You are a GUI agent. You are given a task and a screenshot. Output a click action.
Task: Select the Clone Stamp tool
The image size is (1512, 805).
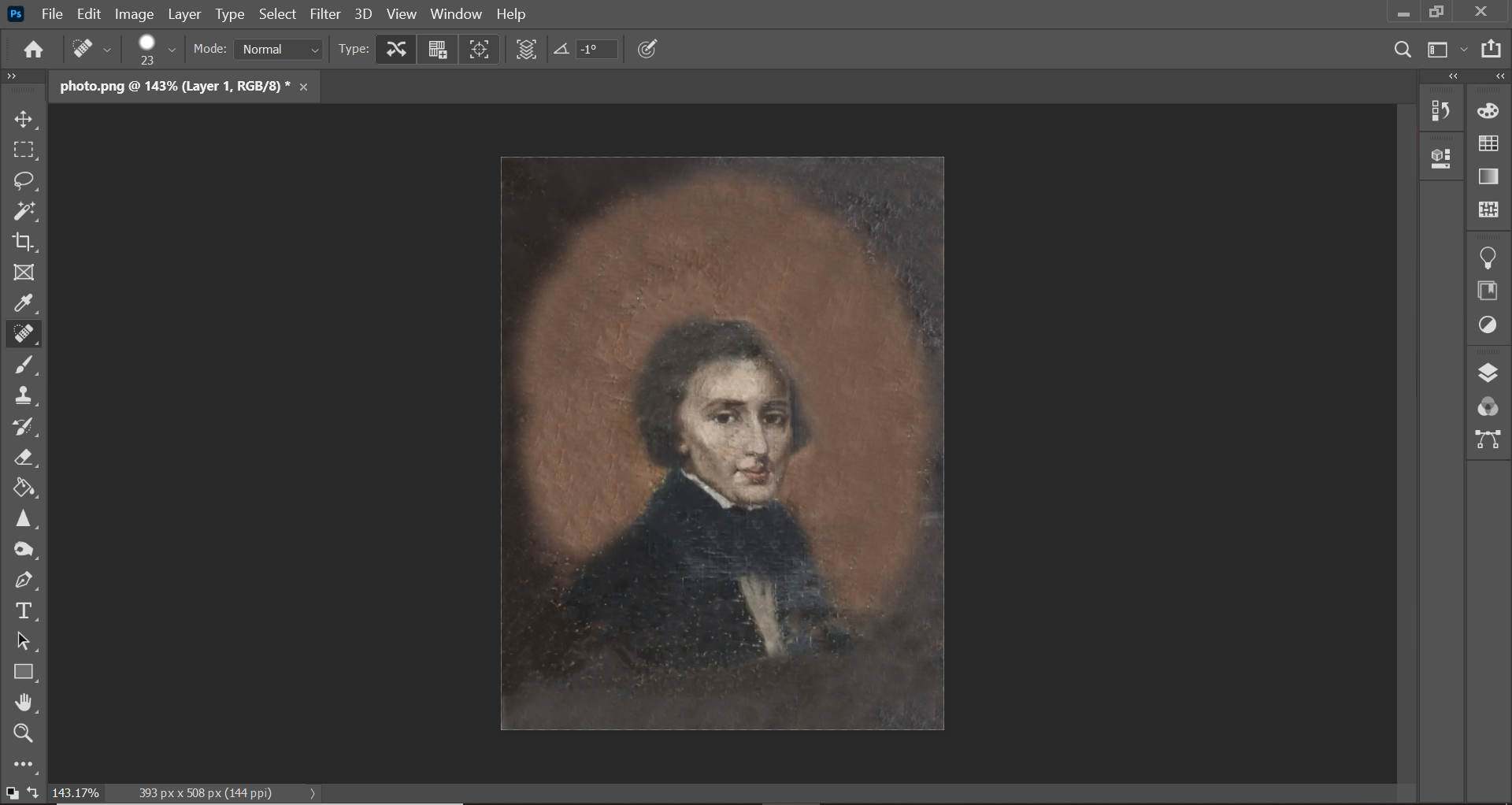click(24, 395)
